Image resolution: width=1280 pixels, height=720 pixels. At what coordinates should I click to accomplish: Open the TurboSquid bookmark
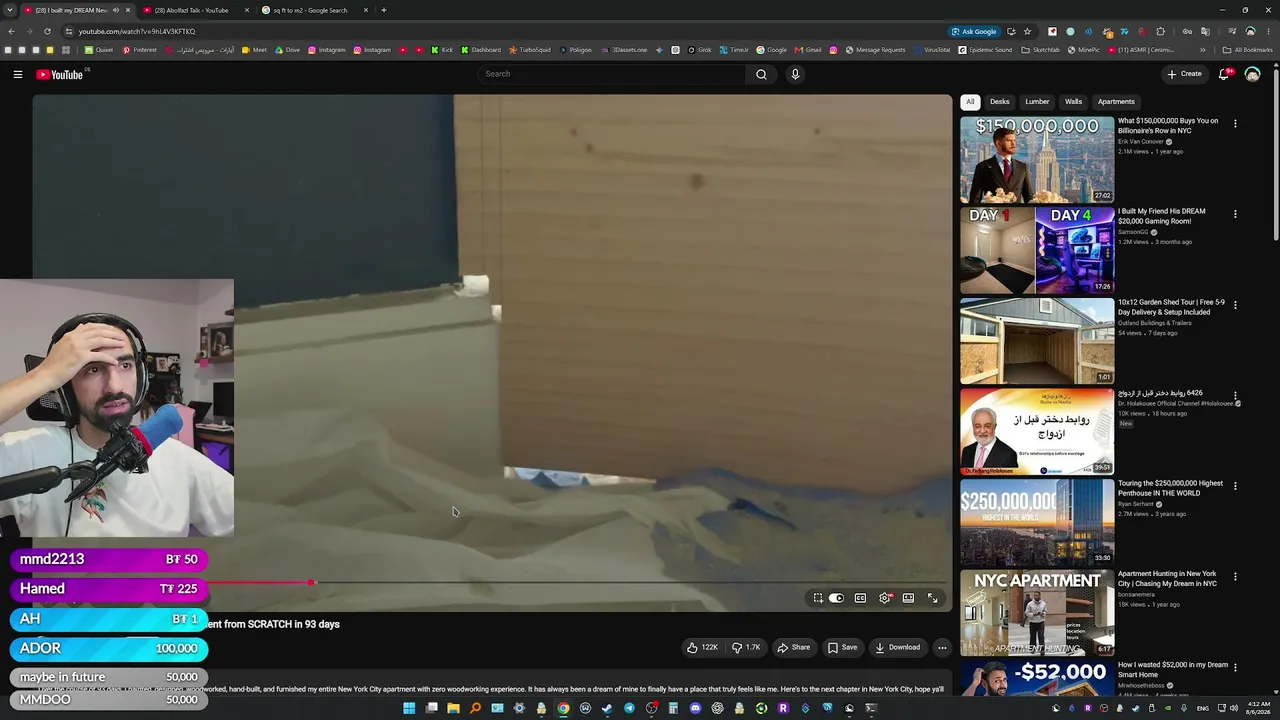(530, 50)
